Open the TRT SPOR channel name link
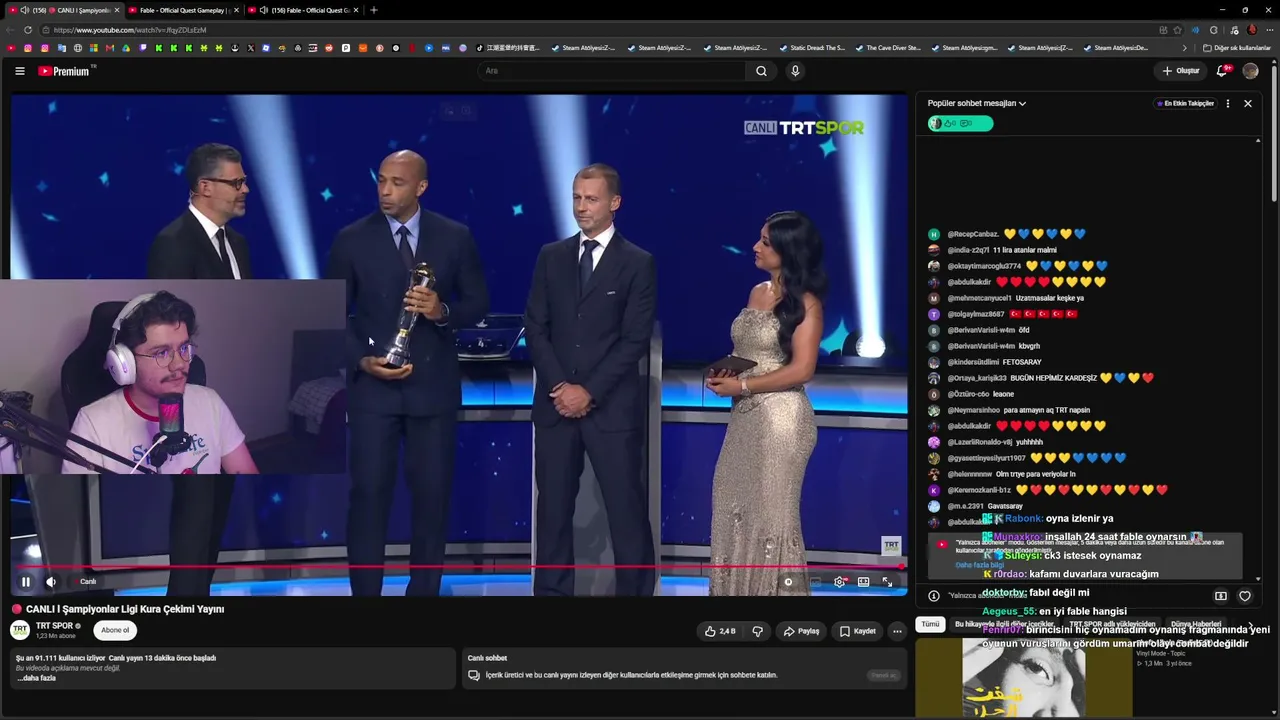Viewport: 1280px width, 720px height. point(54,626)
